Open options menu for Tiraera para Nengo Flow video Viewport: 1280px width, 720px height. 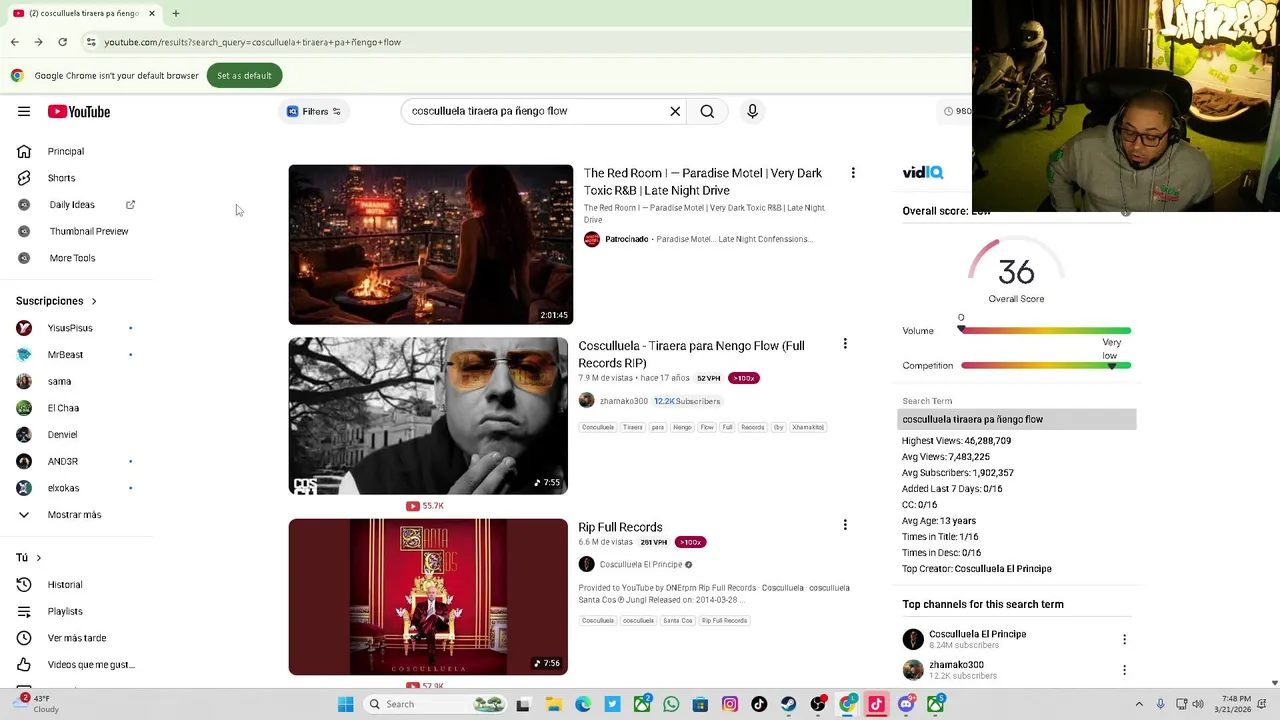pos(845,344)
